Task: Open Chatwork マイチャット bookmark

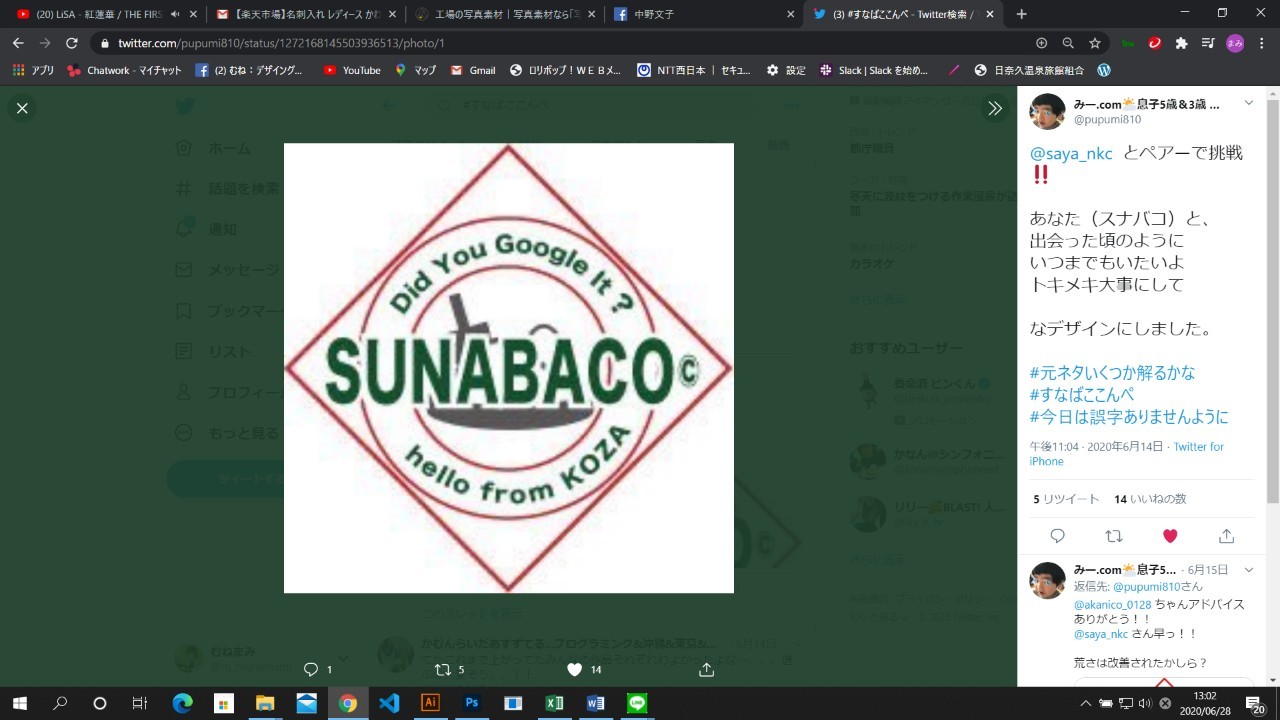Action: (125, 70)
